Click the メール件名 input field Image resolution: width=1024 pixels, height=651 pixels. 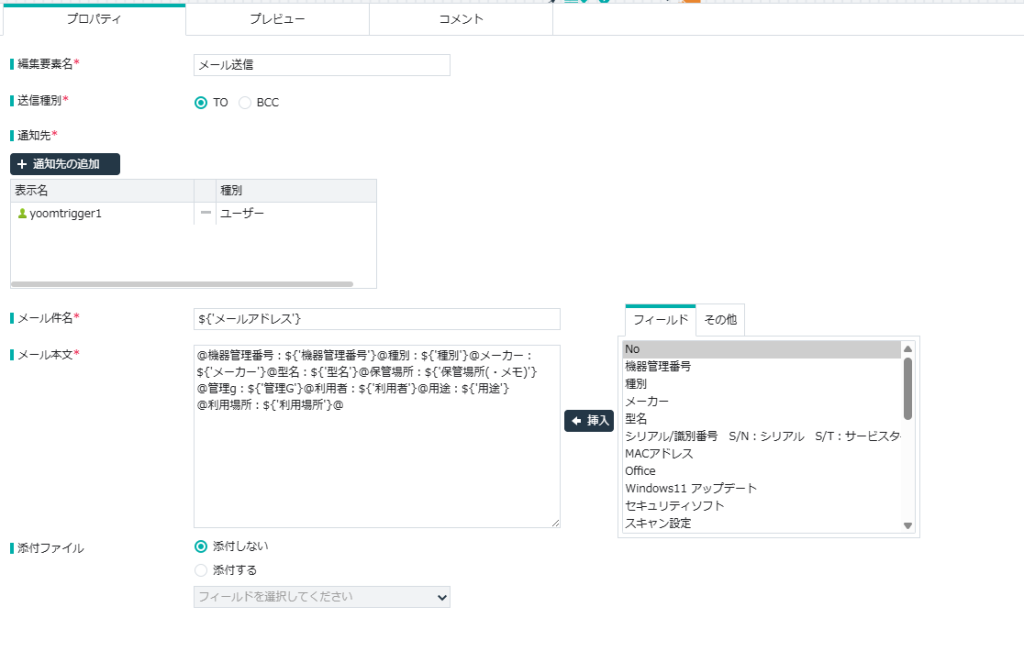click(377, 319)
